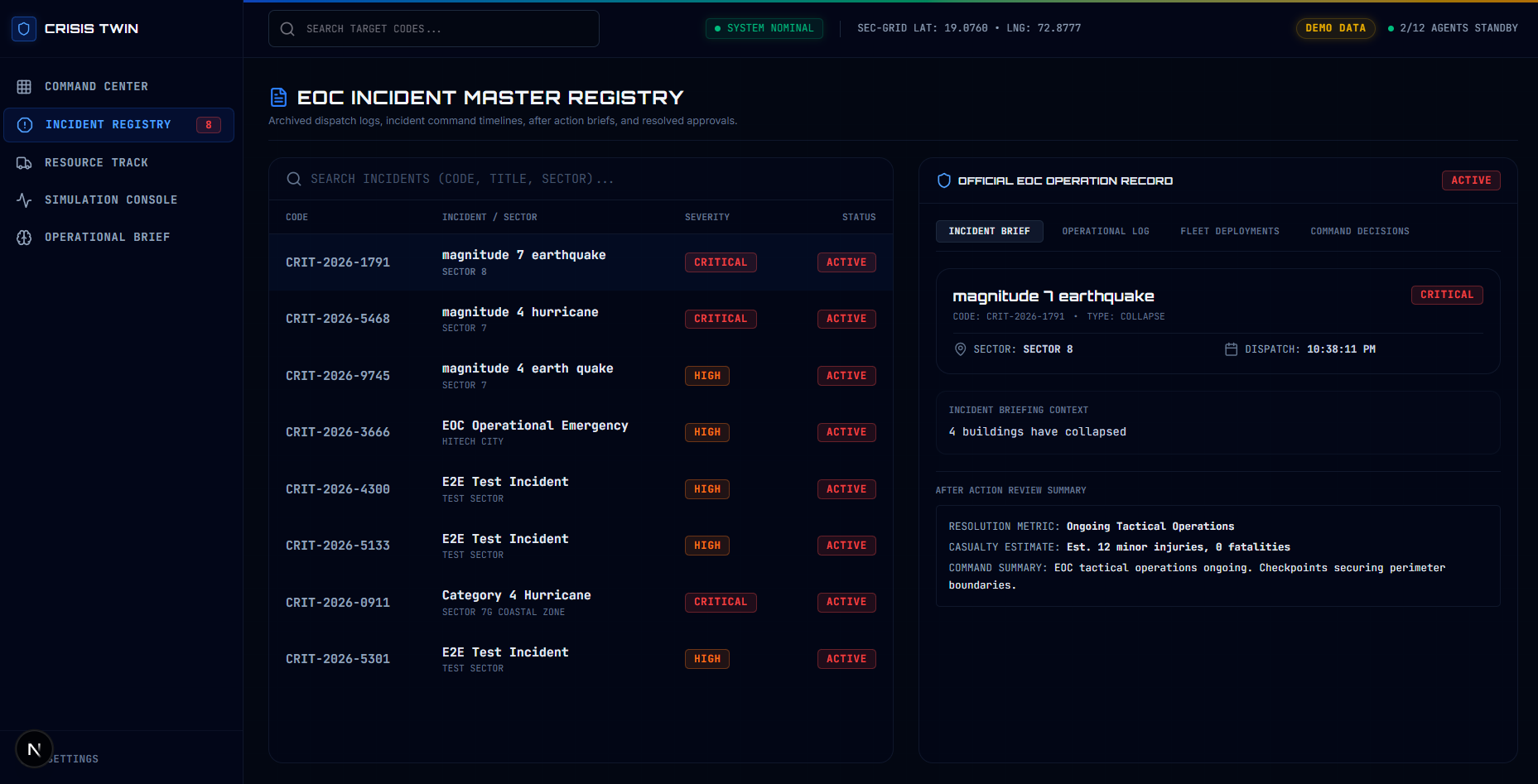Open Incident Registry from sidebar

pos(119,125)
